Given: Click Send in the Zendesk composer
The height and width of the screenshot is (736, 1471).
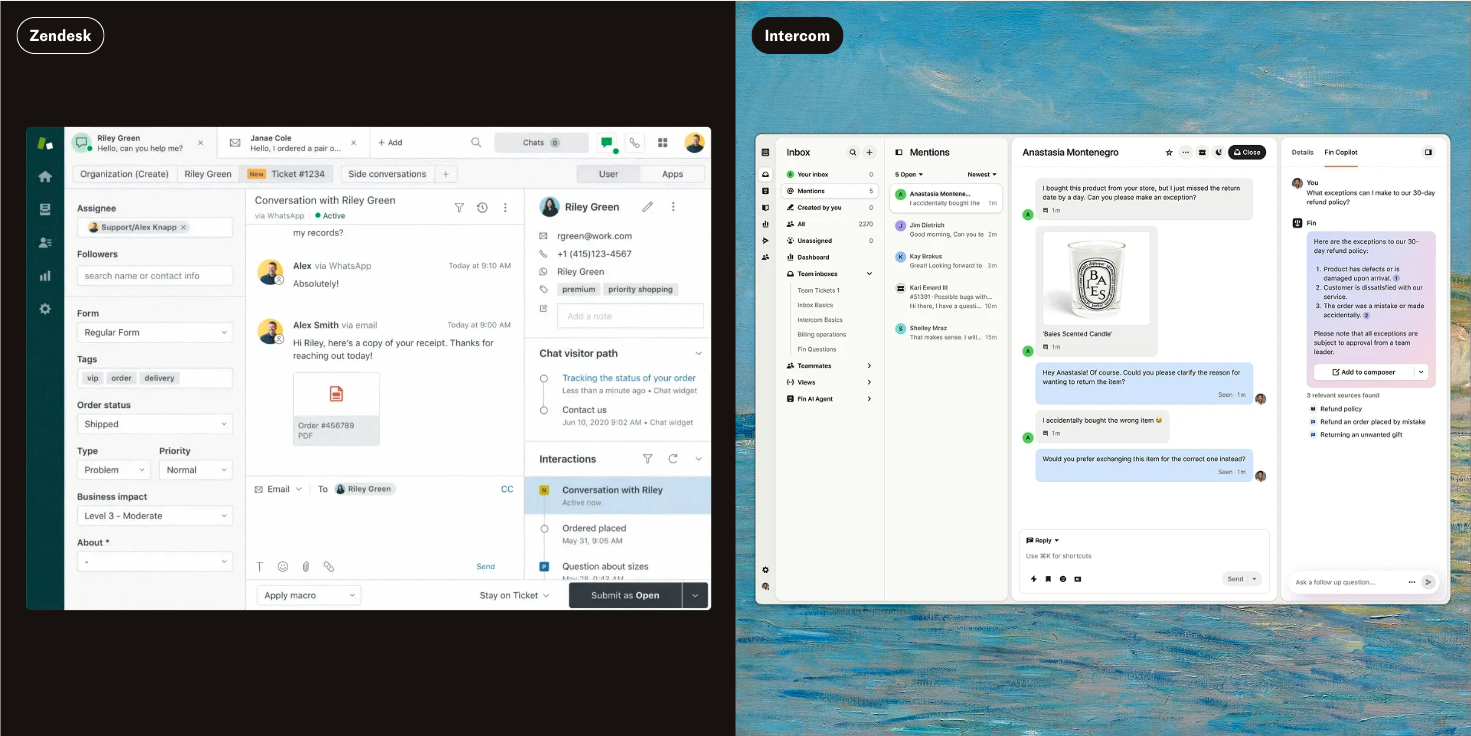Looking at the screenshot, I should point(485,566).
